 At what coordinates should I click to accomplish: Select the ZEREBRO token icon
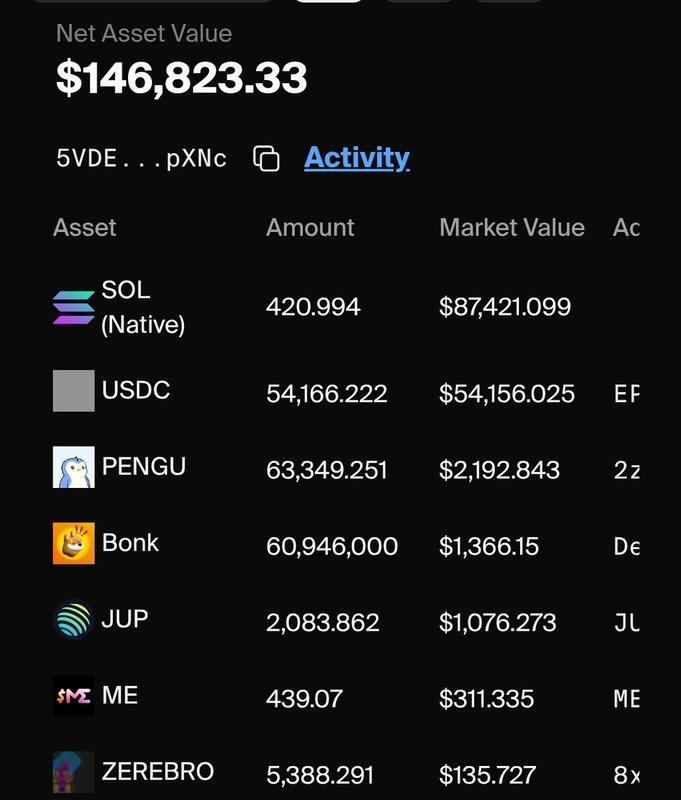(x=74, y=772)
